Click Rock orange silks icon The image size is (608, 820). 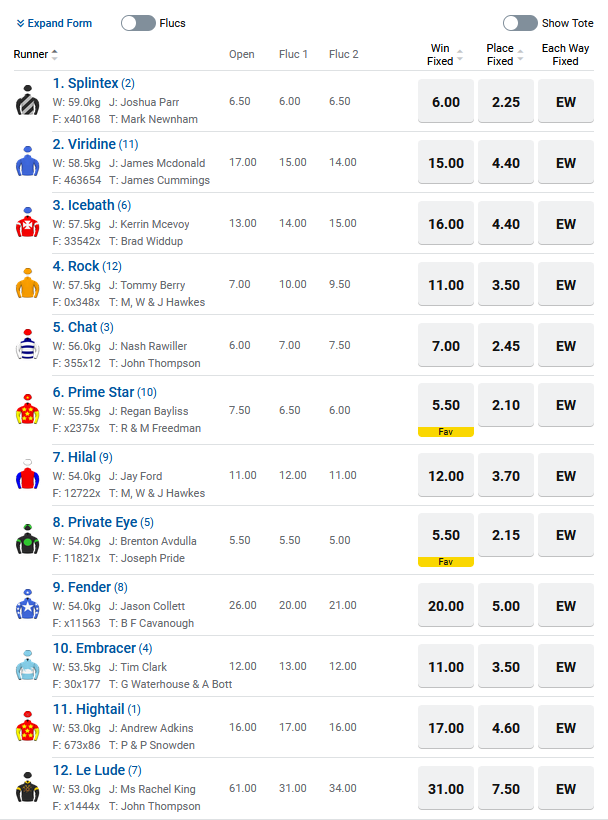click(27, 284)
